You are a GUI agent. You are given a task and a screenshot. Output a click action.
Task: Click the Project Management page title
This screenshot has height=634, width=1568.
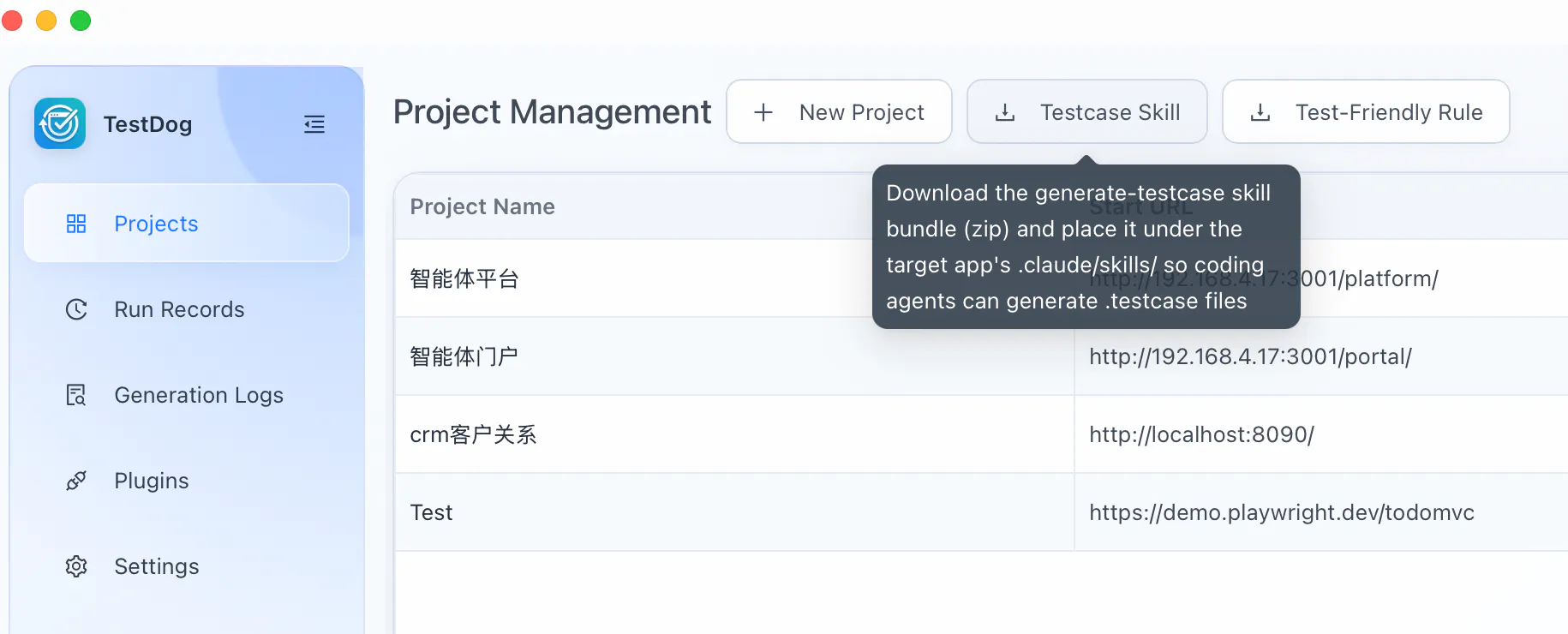(552, 112)
